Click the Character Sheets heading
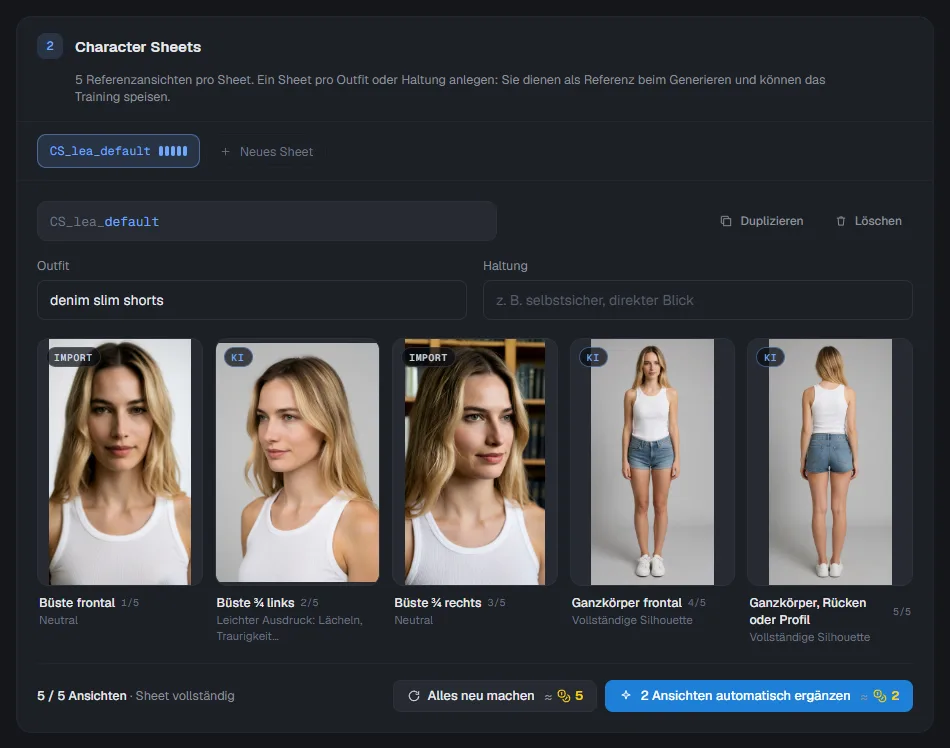Image resolution: width=950 pixels, height=748 pixels. (138, 47)
